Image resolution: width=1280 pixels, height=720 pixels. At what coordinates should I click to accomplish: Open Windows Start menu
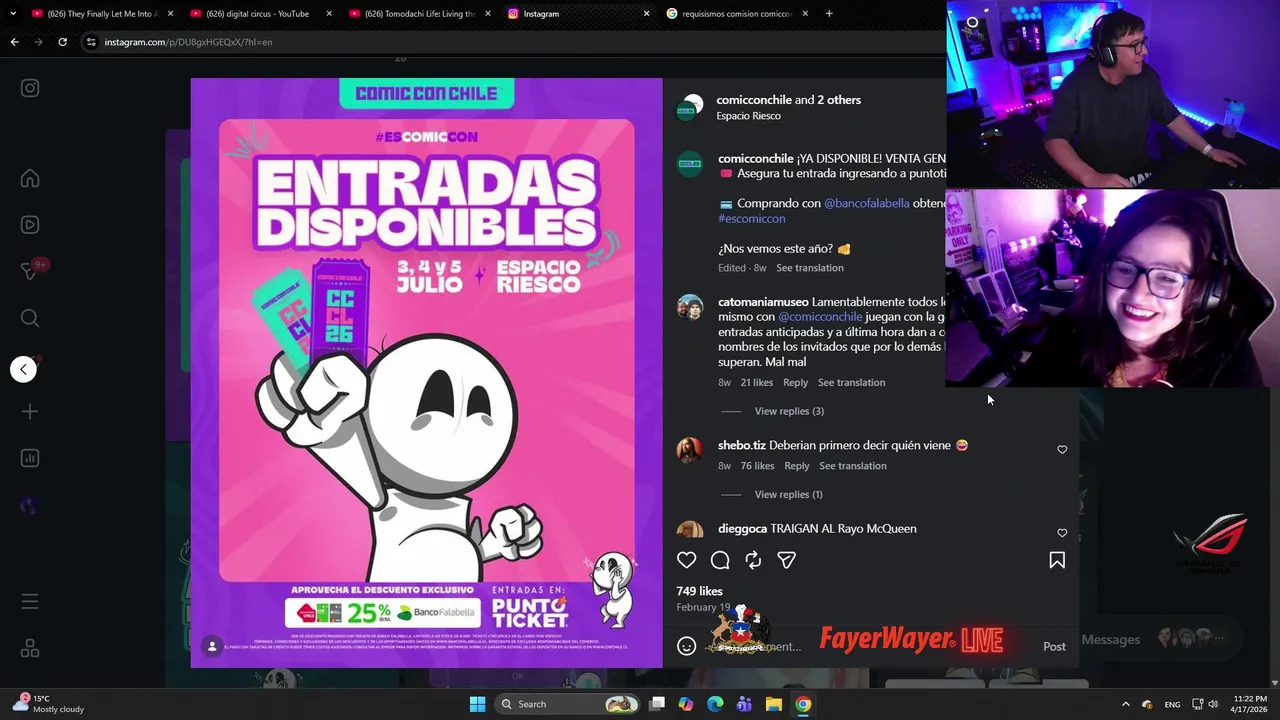click(x=477, y=704)
